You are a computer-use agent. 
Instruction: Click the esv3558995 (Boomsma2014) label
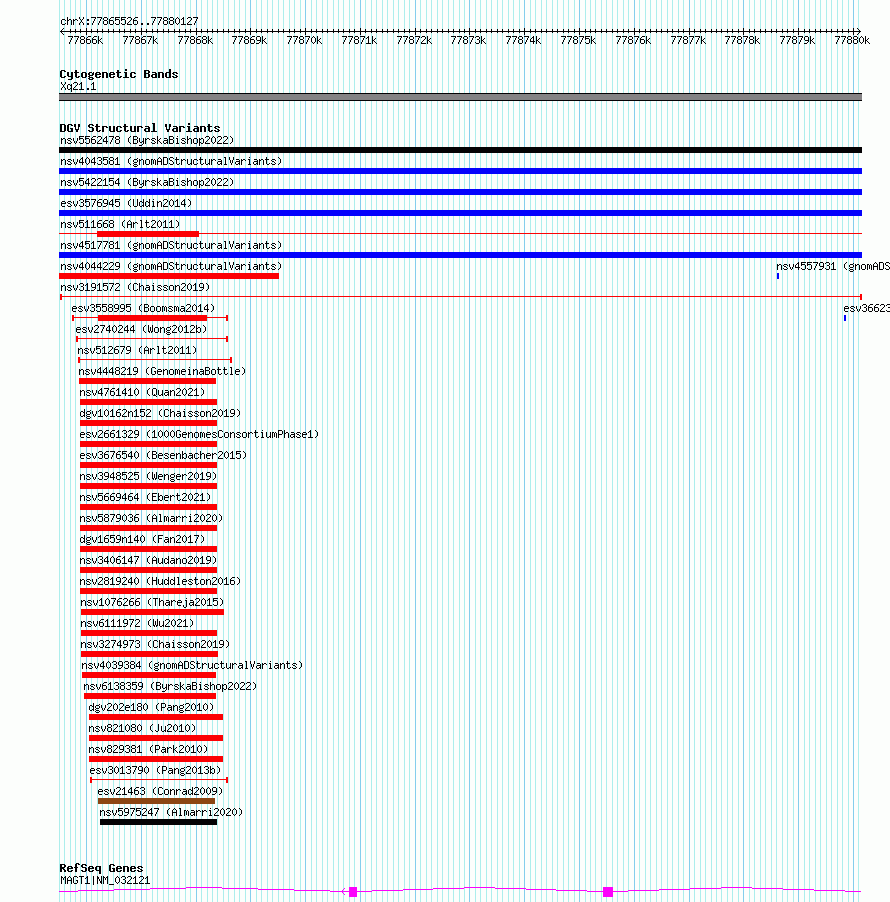pyautogui.click(x=143, y=308)
